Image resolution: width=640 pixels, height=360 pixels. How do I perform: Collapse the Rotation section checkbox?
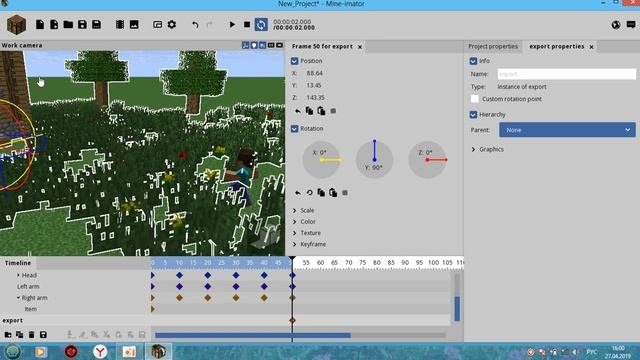[294, 129]
